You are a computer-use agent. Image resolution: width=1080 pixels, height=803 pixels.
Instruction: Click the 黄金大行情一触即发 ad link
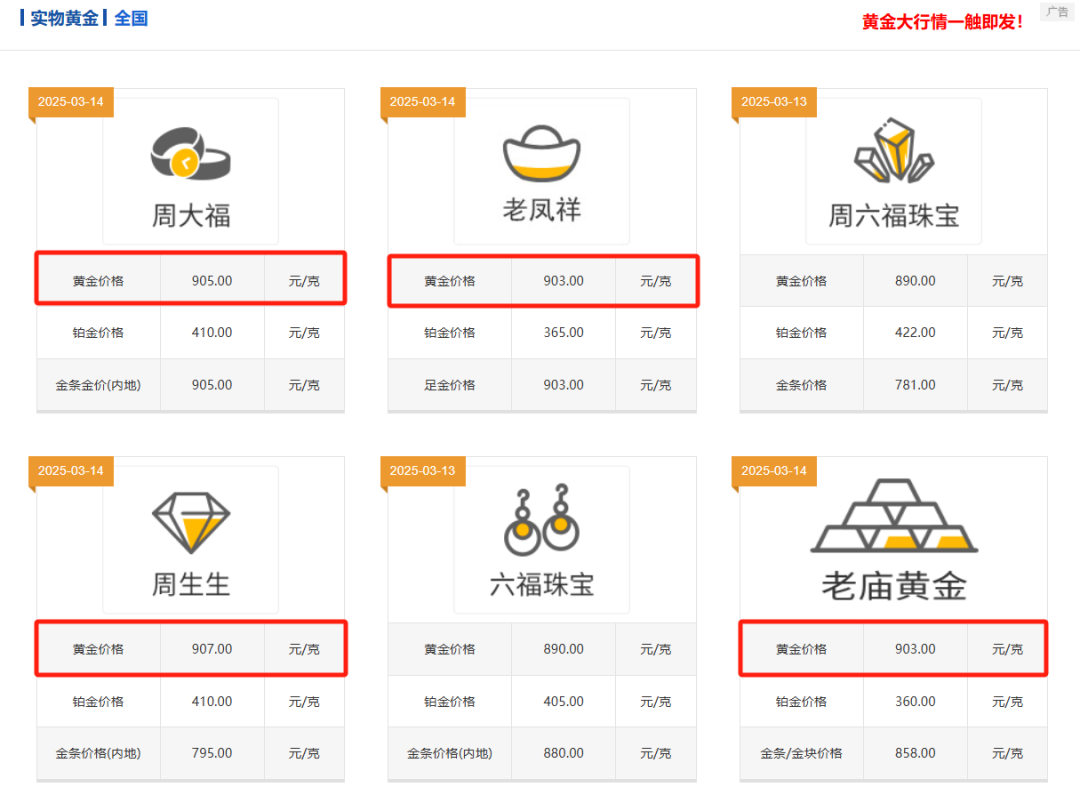click(x=942, y=22)
